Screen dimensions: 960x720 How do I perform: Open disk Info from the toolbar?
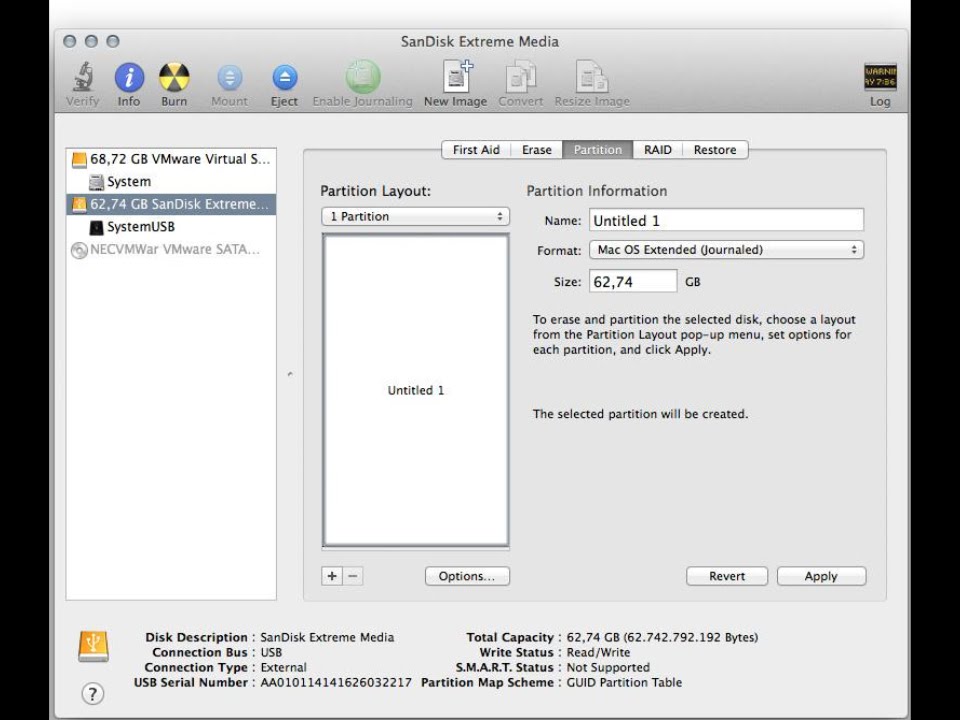129,77
